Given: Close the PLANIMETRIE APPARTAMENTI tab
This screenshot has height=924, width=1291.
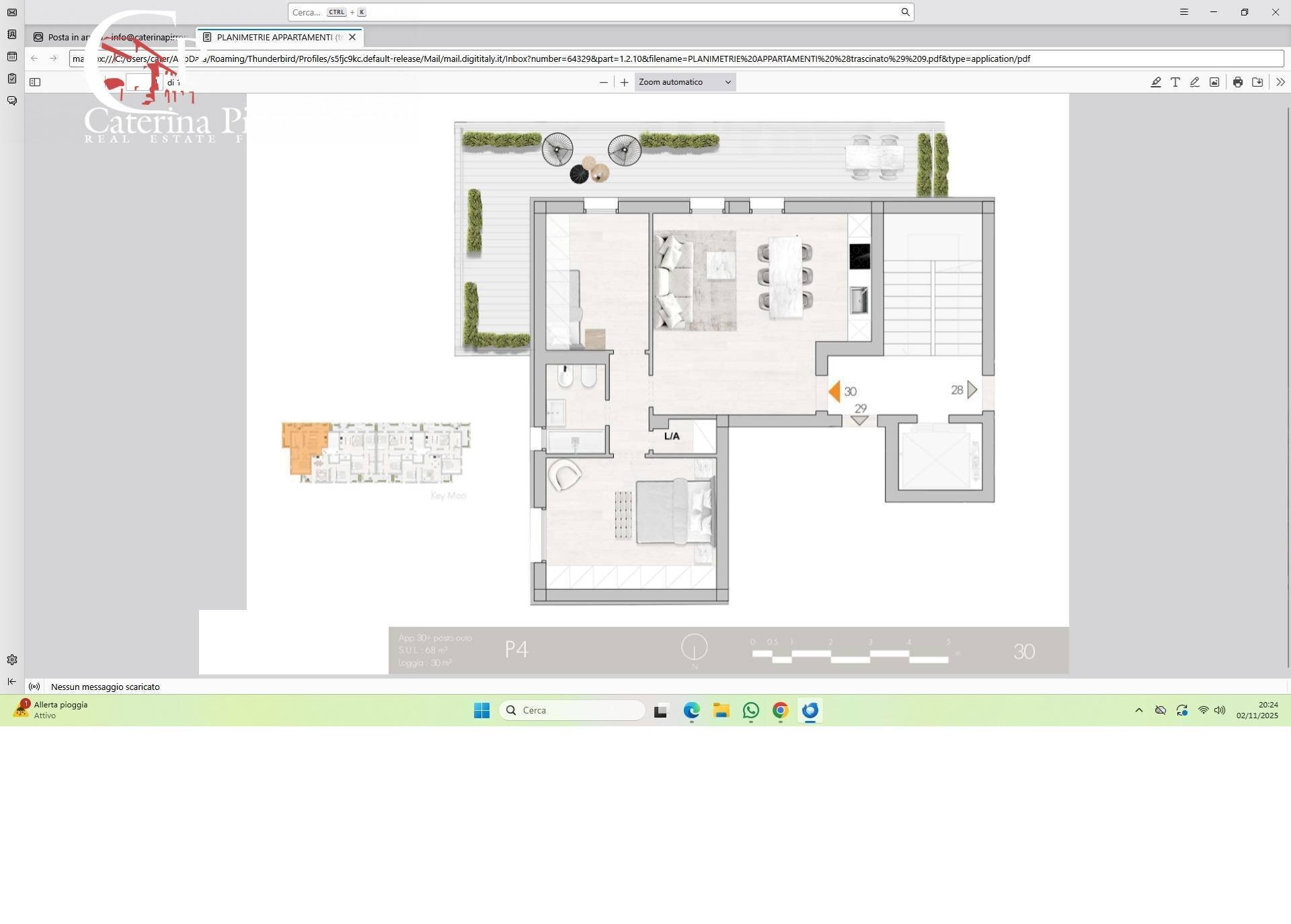Looking at the screenshot, I should 352,37.
